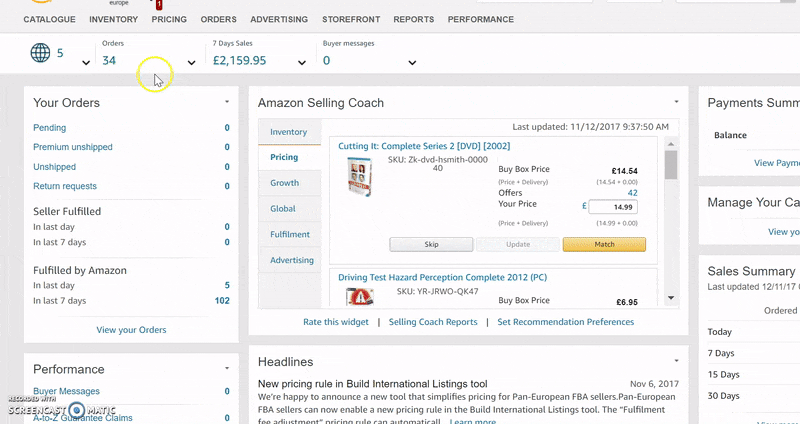This screenshot has width=800, height=424.
Task: Click the yellow Match button
Action: point(604,244)
